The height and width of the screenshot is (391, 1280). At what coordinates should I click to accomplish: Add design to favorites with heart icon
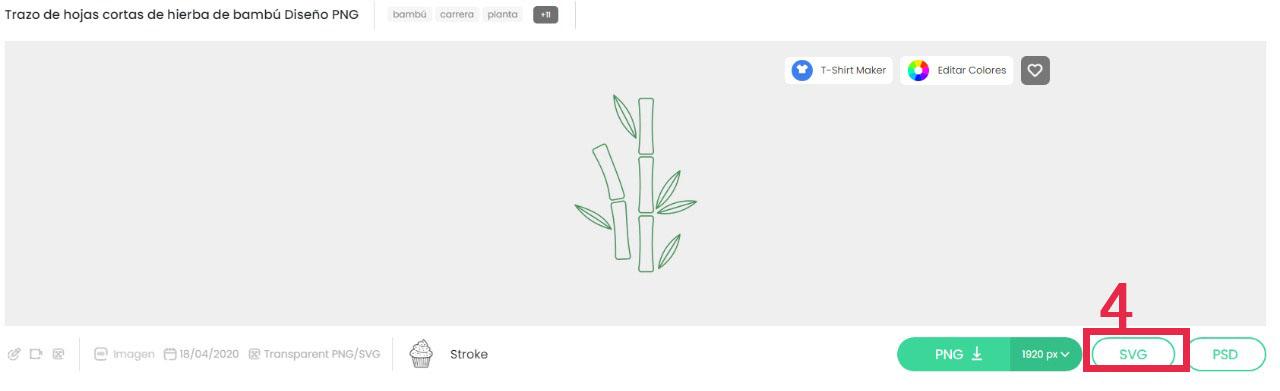(x=1035, y=70)
